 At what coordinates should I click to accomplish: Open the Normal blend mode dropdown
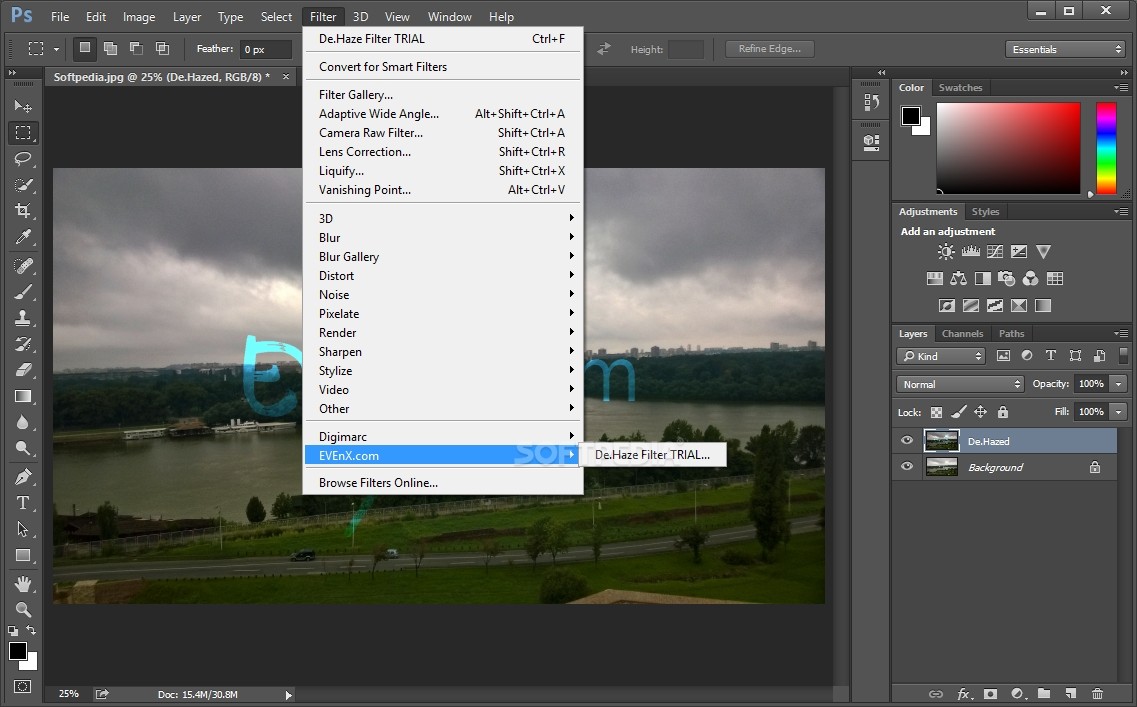pos(960,384)
